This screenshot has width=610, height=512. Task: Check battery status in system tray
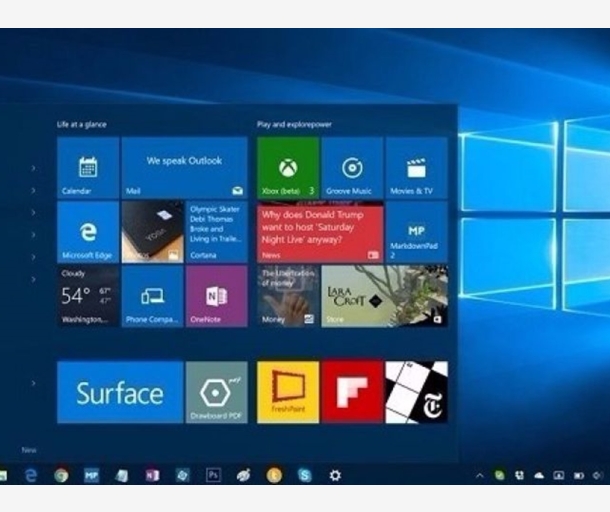coord(579,475)
